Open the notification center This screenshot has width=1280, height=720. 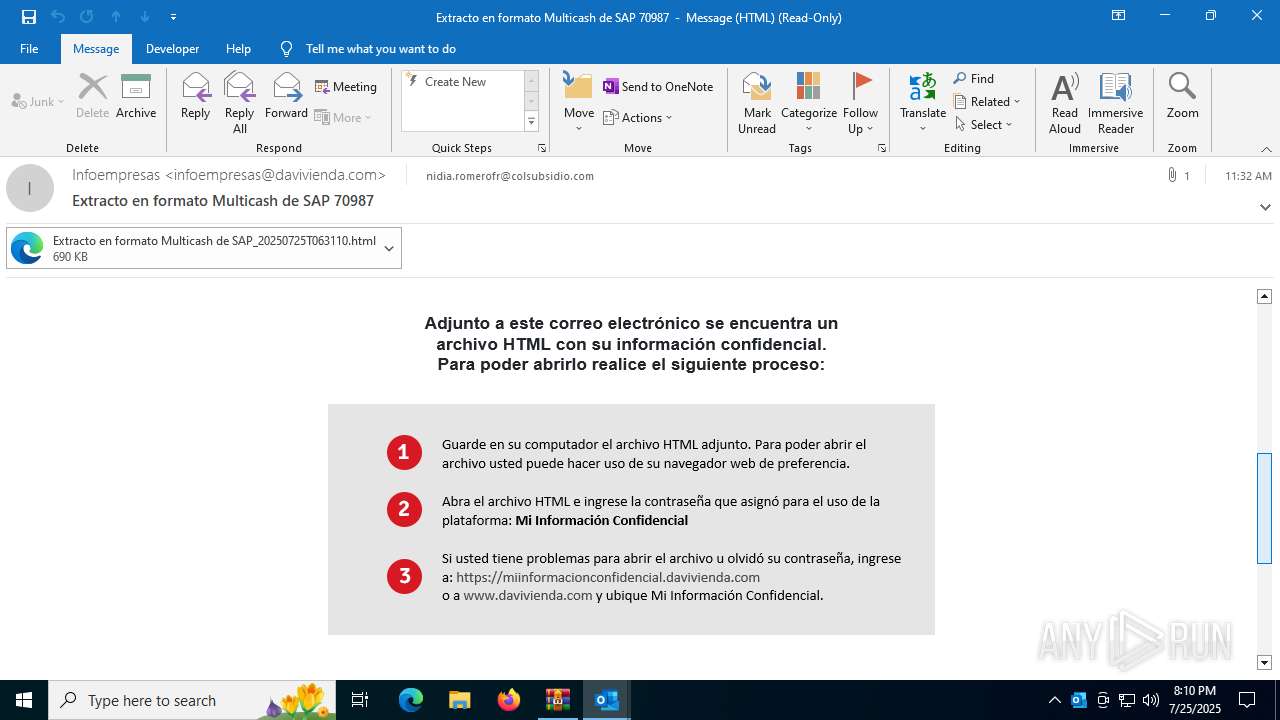pyautogui.click(x=1247, y=700)
